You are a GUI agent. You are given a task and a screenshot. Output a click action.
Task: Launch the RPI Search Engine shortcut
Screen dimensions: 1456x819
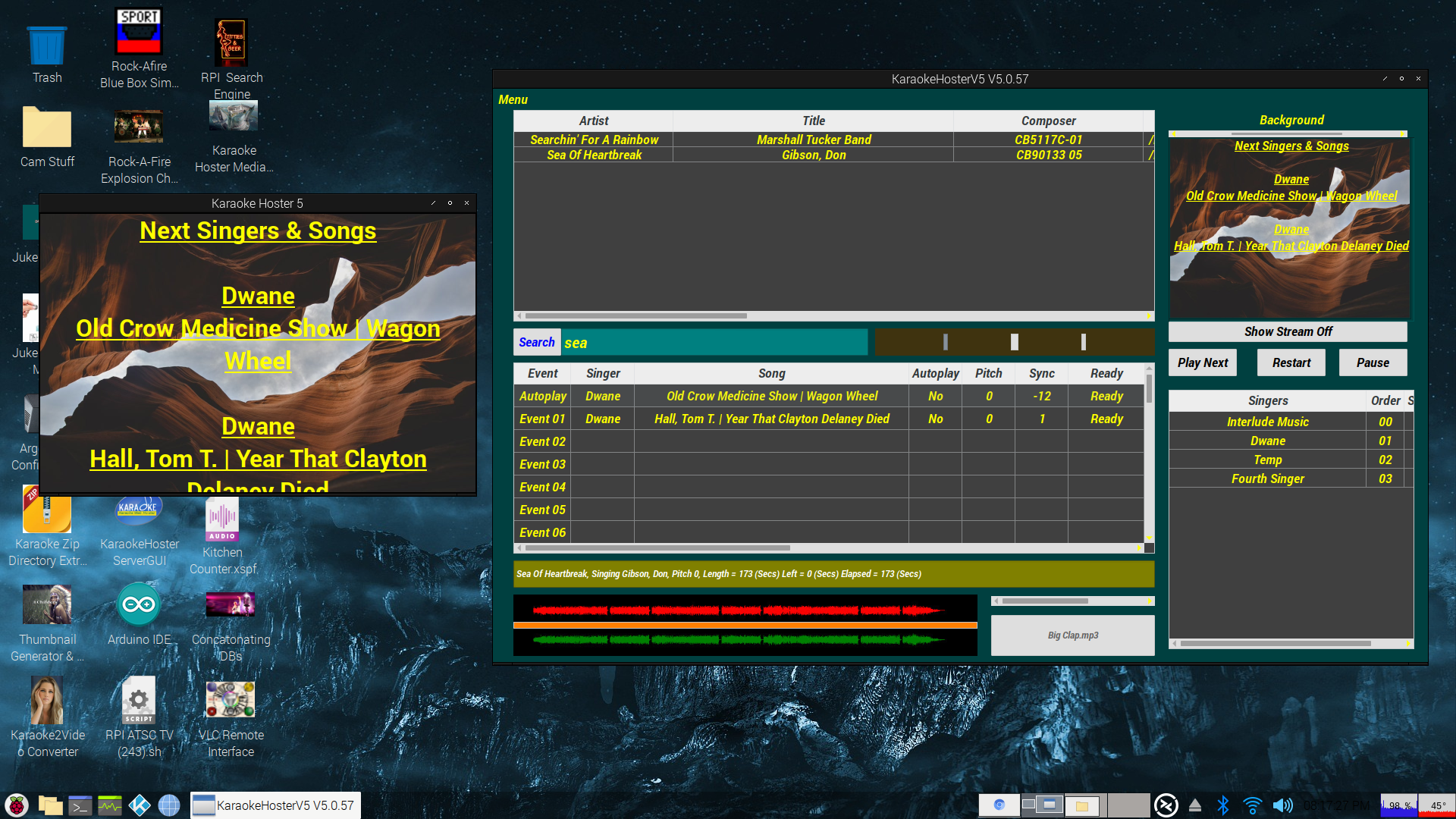click(x=231, y=57)
